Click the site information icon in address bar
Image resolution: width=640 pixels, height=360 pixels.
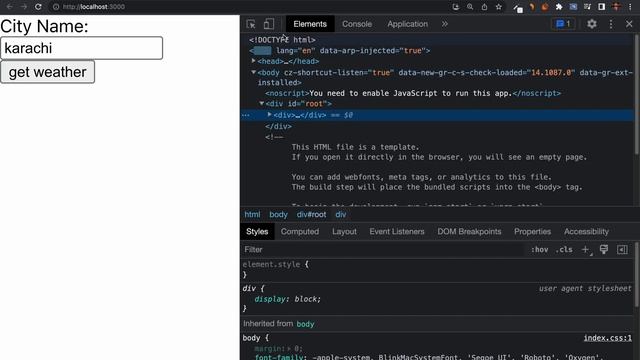(x=56, y=7)
